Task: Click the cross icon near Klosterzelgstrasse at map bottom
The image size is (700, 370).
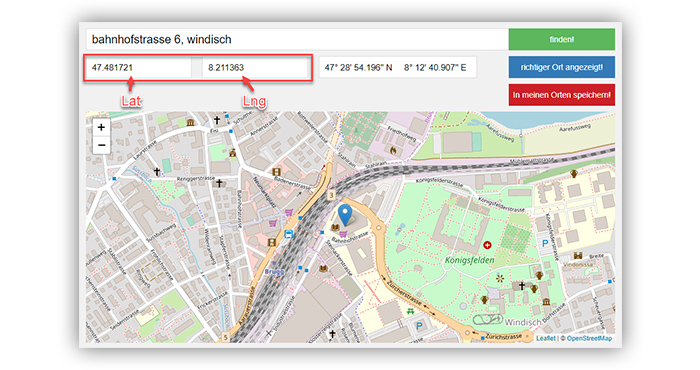Action: pyautogui.click(x=332, y=333)
